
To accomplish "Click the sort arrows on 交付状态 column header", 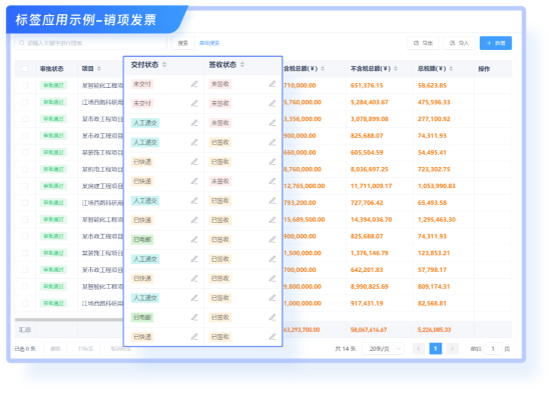I will [164, 65].
